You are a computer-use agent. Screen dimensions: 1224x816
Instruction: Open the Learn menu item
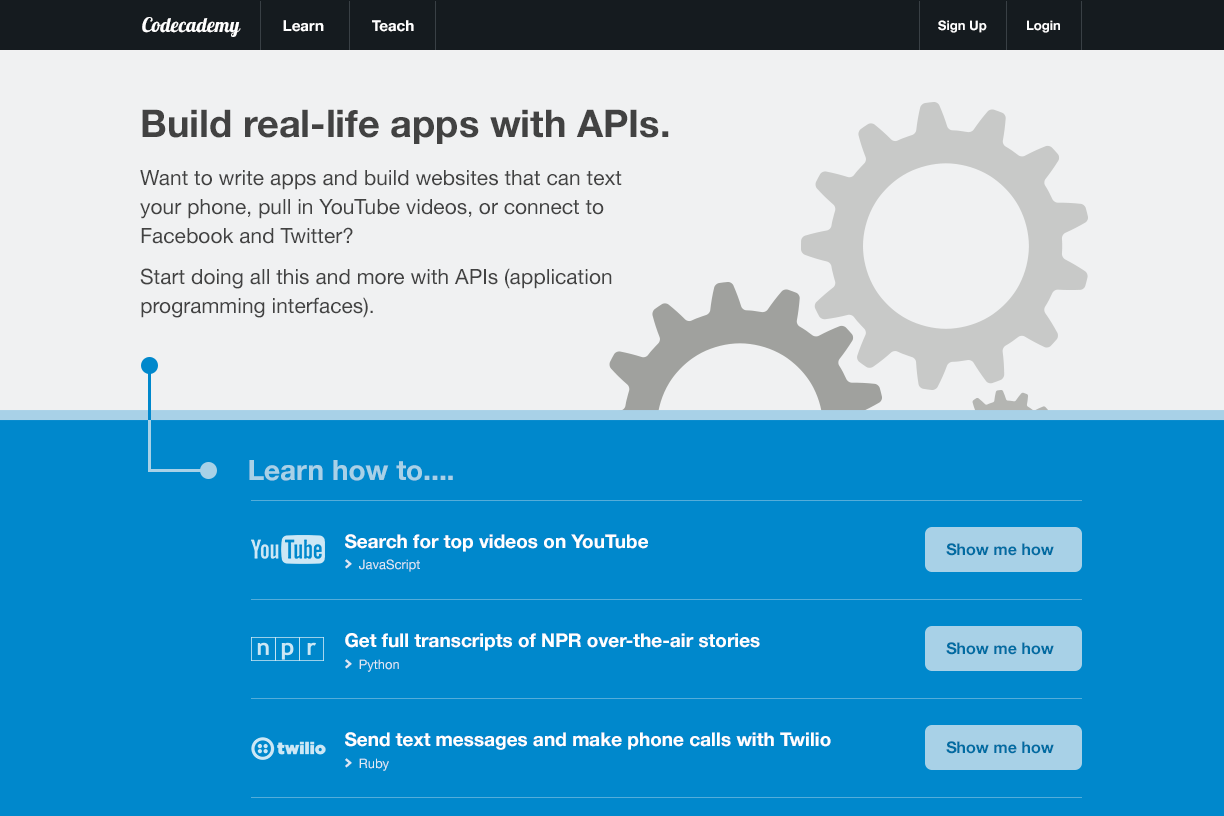pyautogui.click(x=303, y=26)
